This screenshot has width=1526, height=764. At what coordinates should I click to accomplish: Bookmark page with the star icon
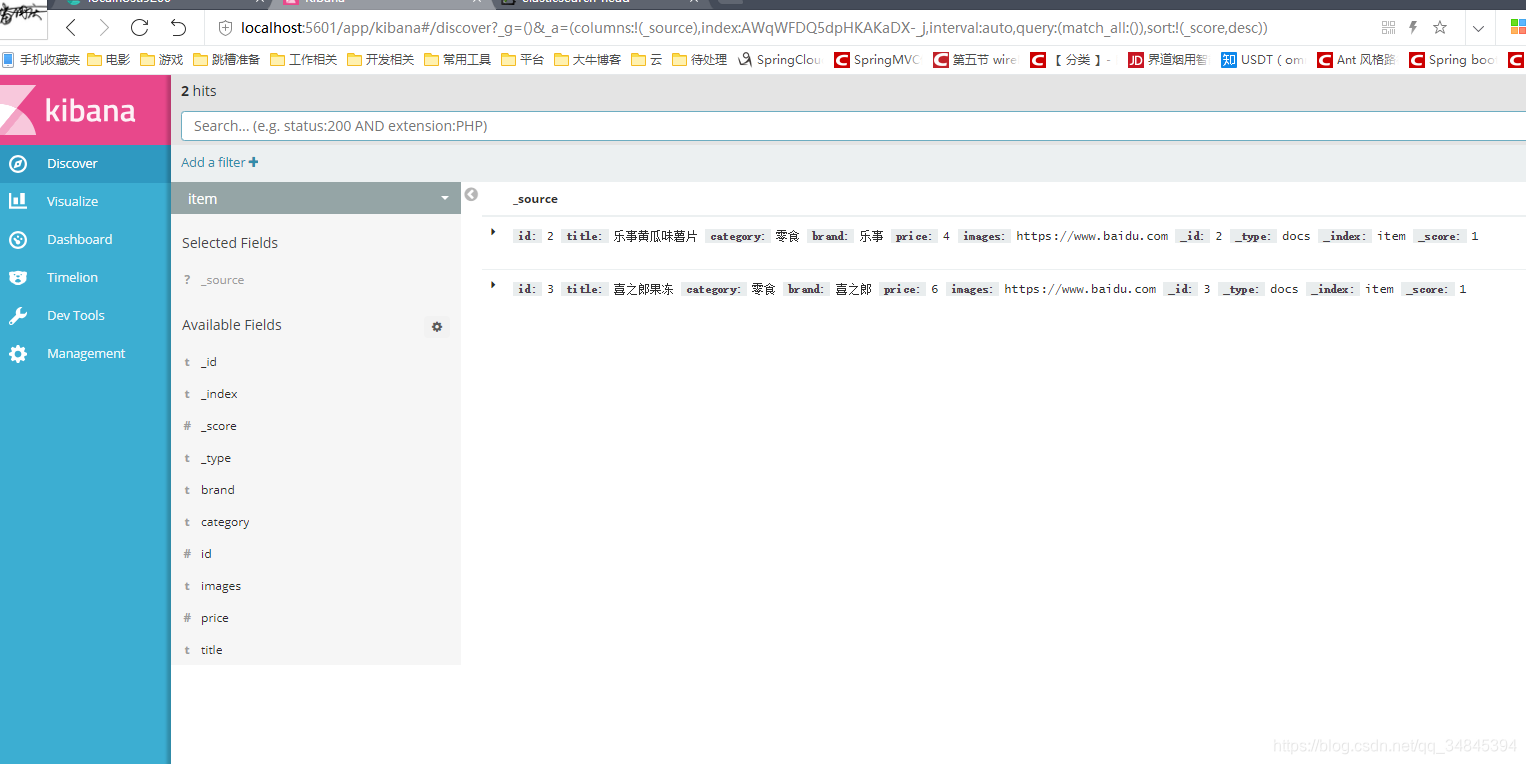tap(1440, 28)
